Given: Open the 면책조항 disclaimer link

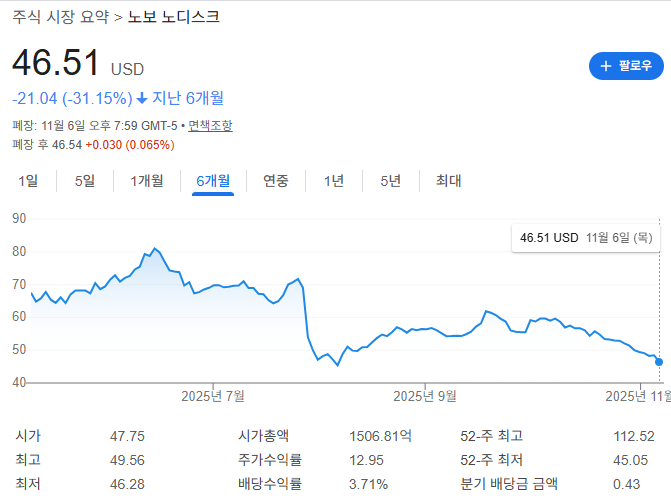Looking at the screenshot, I should click(x=210, y=126).
